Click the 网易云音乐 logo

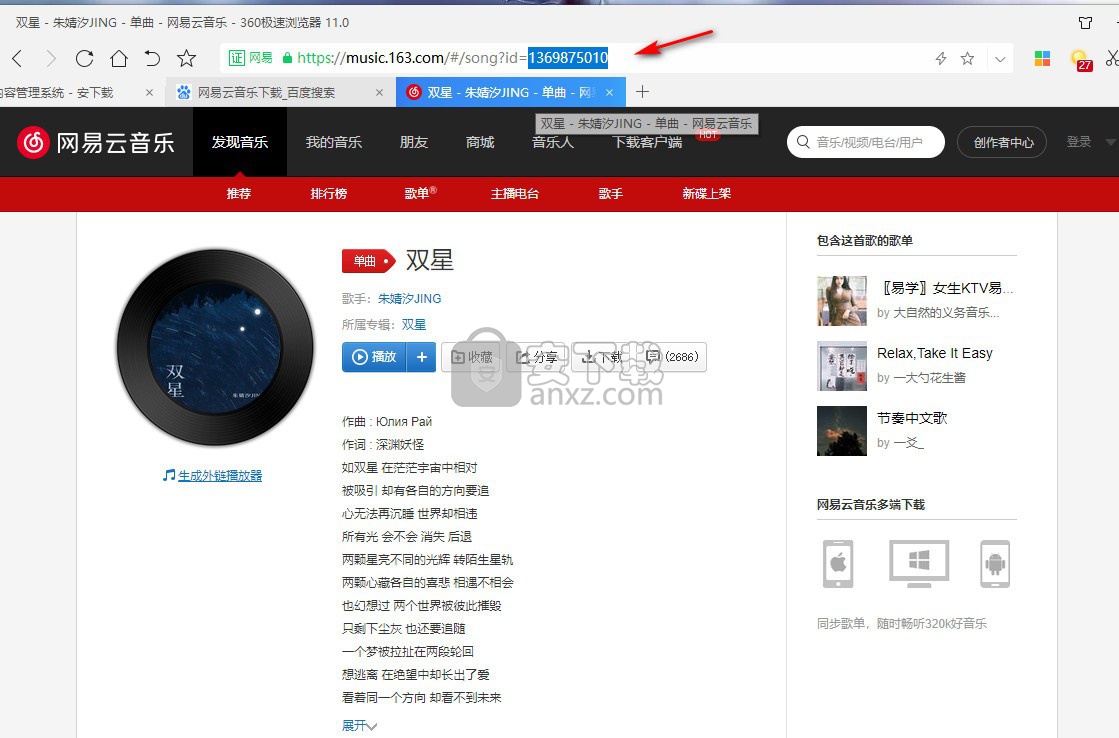click(96, 143)
